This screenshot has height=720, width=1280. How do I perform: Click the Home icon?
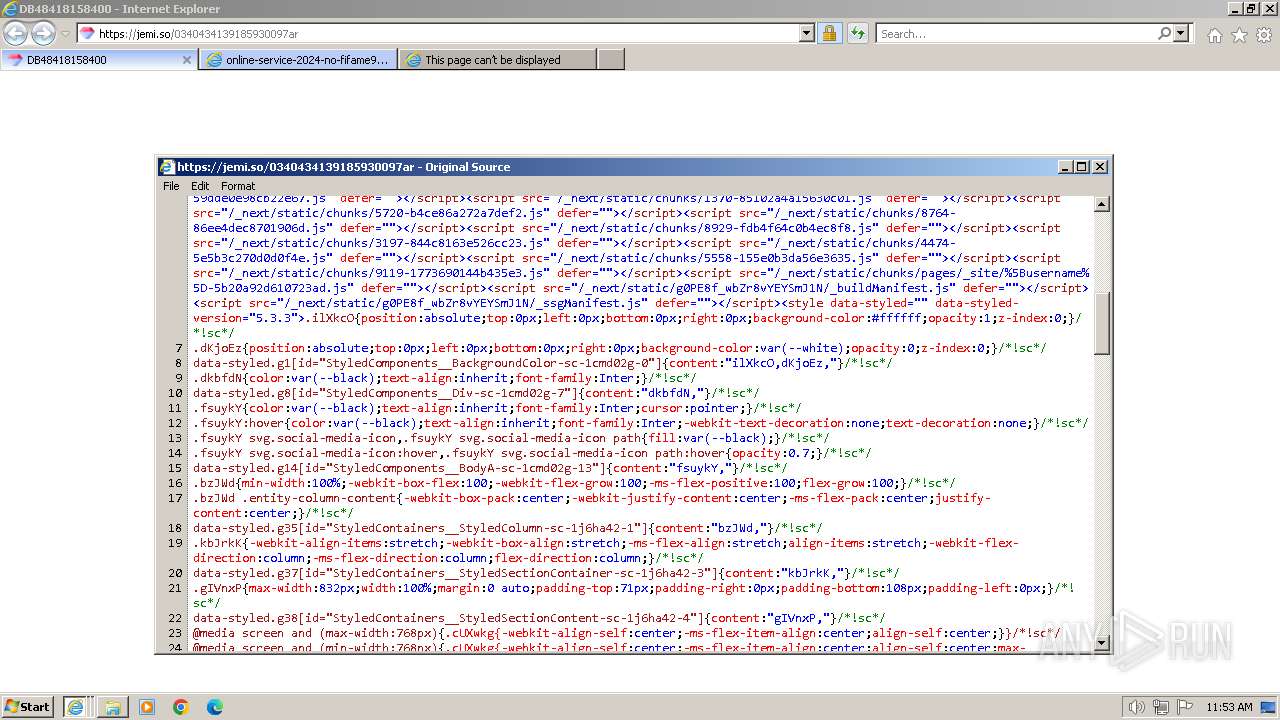(1214, 35)
